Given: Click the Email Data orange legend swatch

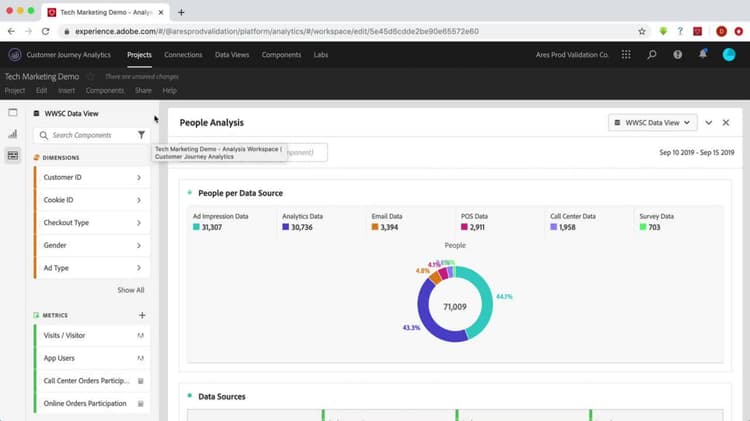Looking at the screenshot, I should (x=375, y=227).
